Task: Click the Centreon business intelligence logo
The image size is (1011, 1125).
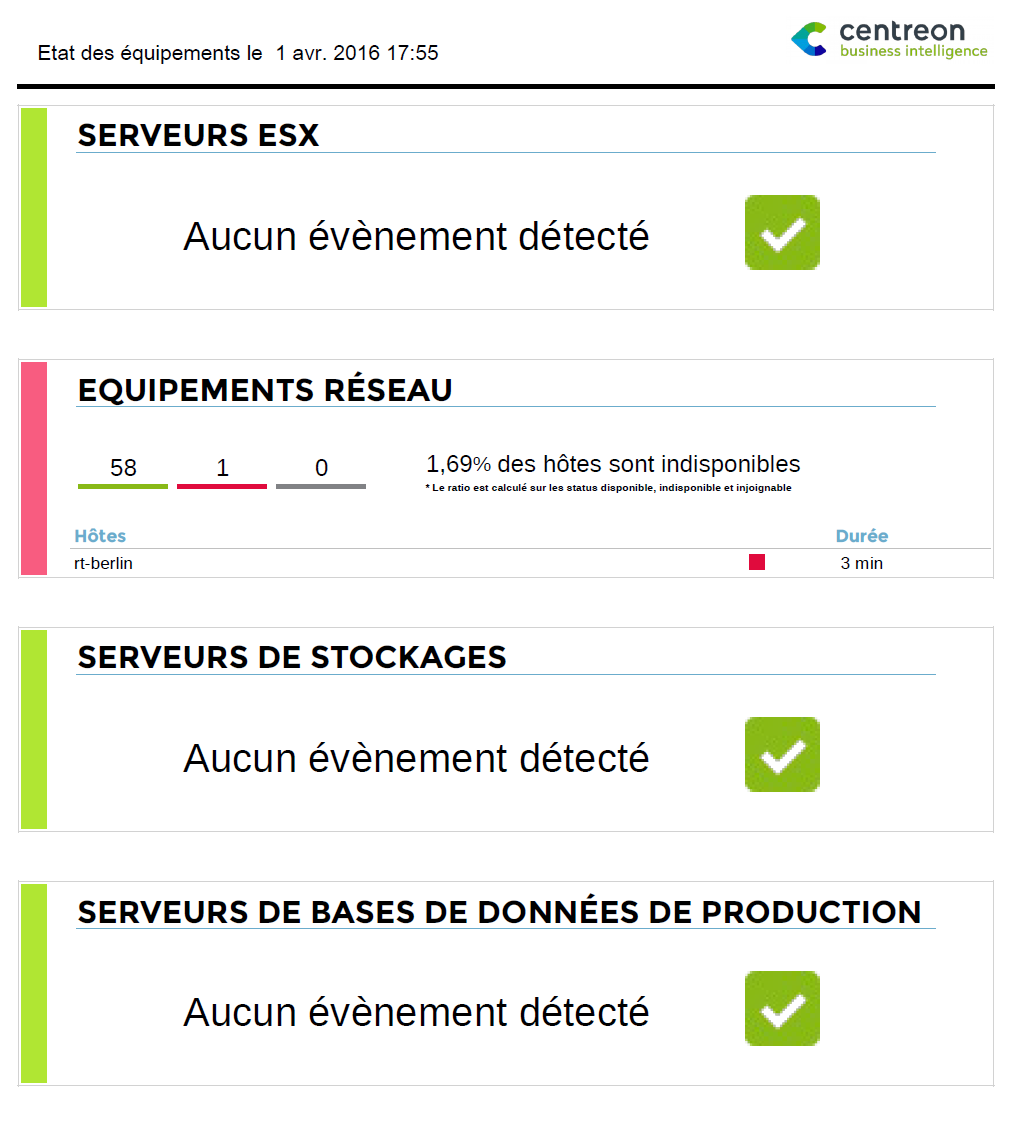Action: (x=888, y=40)
